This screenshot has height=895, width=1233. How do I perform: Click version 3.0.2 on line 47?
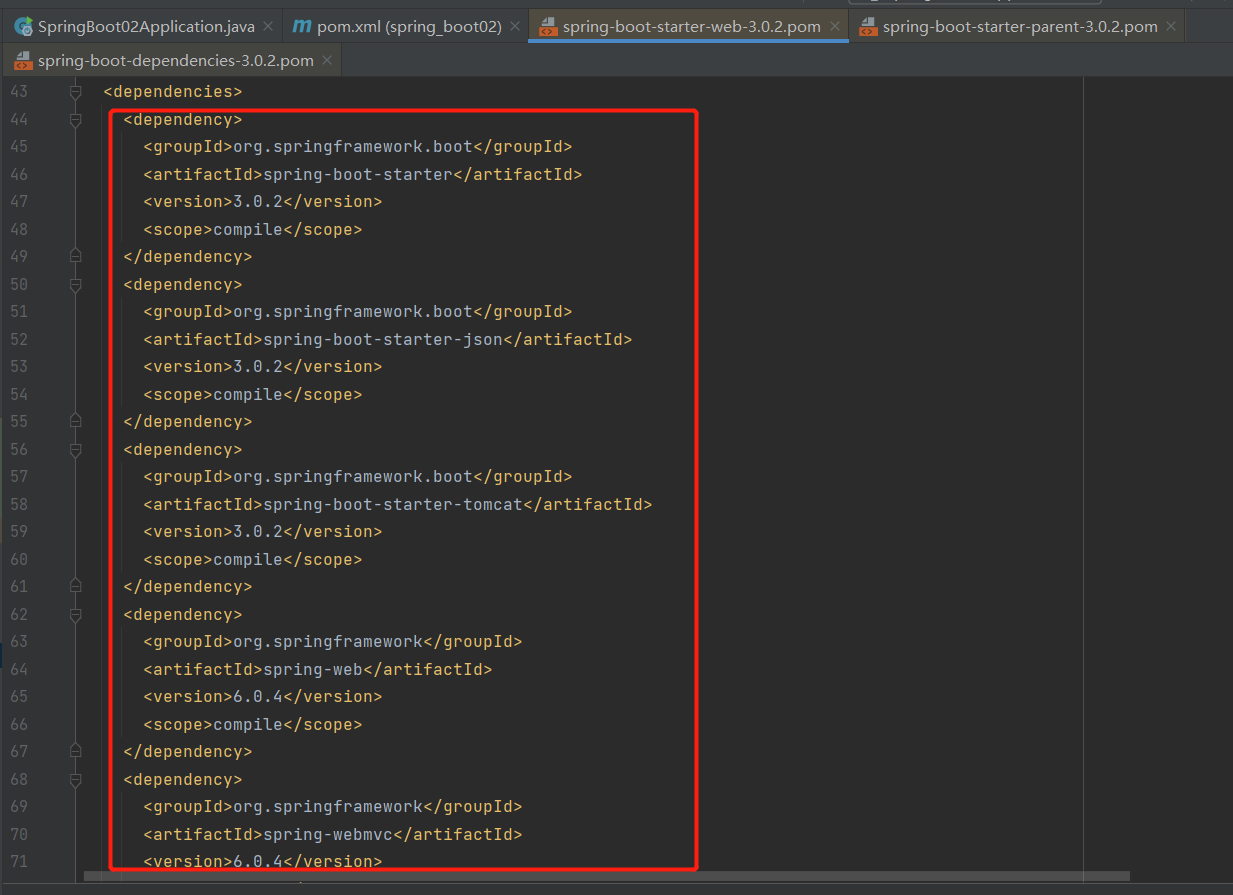tap(258, 202)
